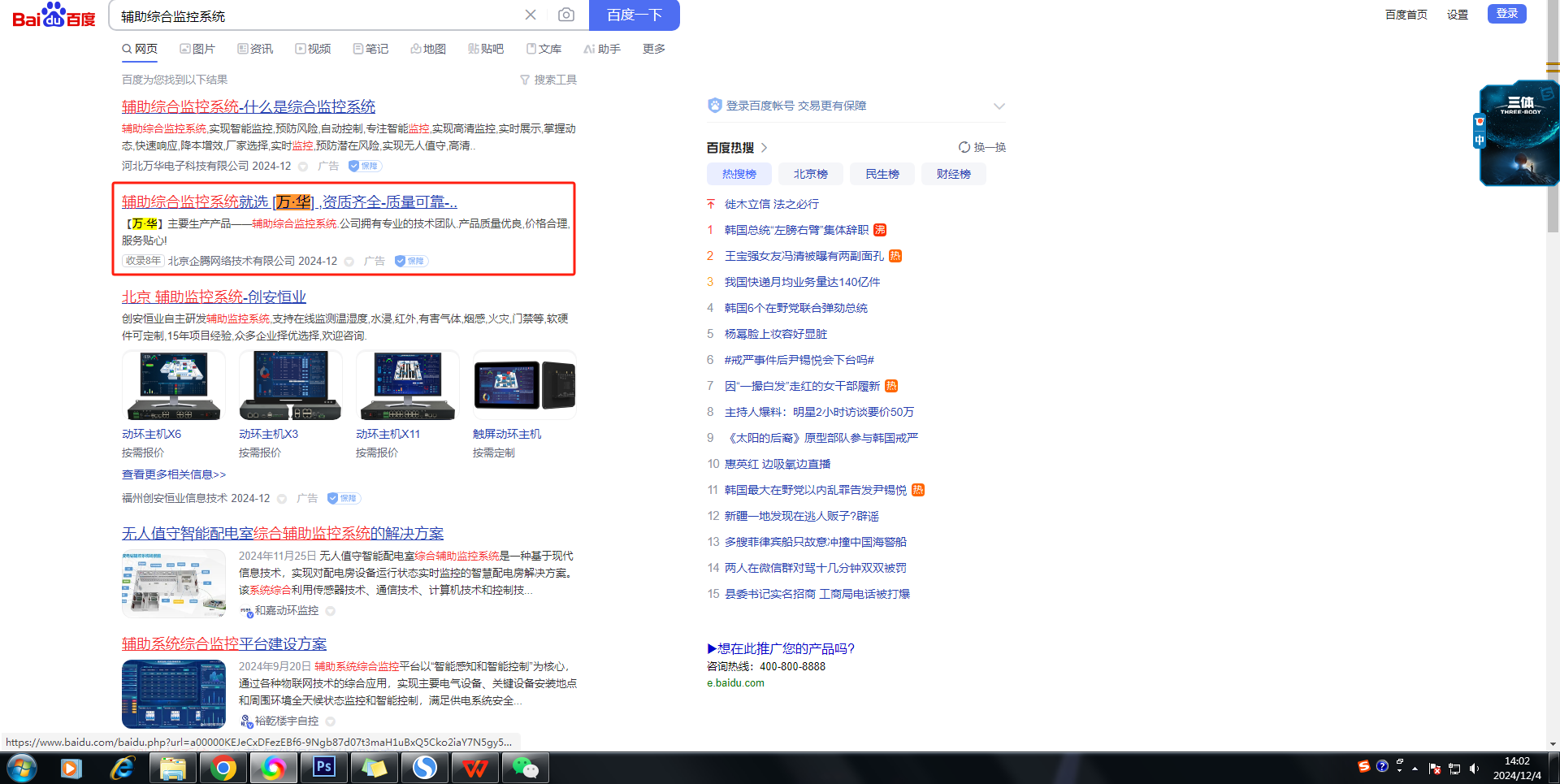Launch Google Chrome from the taskbar
This screenshot has width=1560, height=784.
(223, 768)
